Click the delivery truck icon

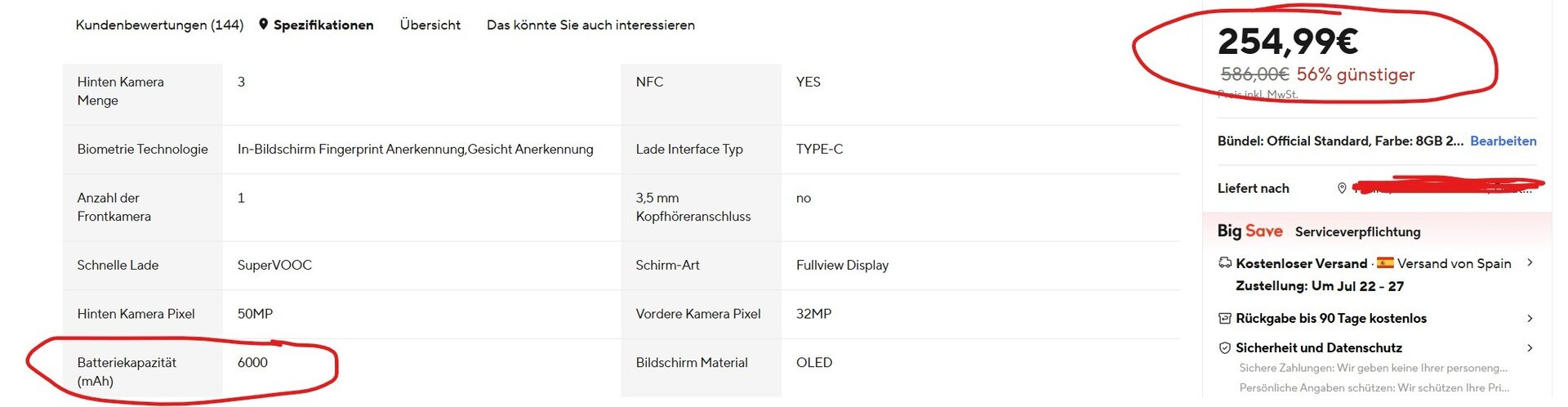pos(1224,263)
